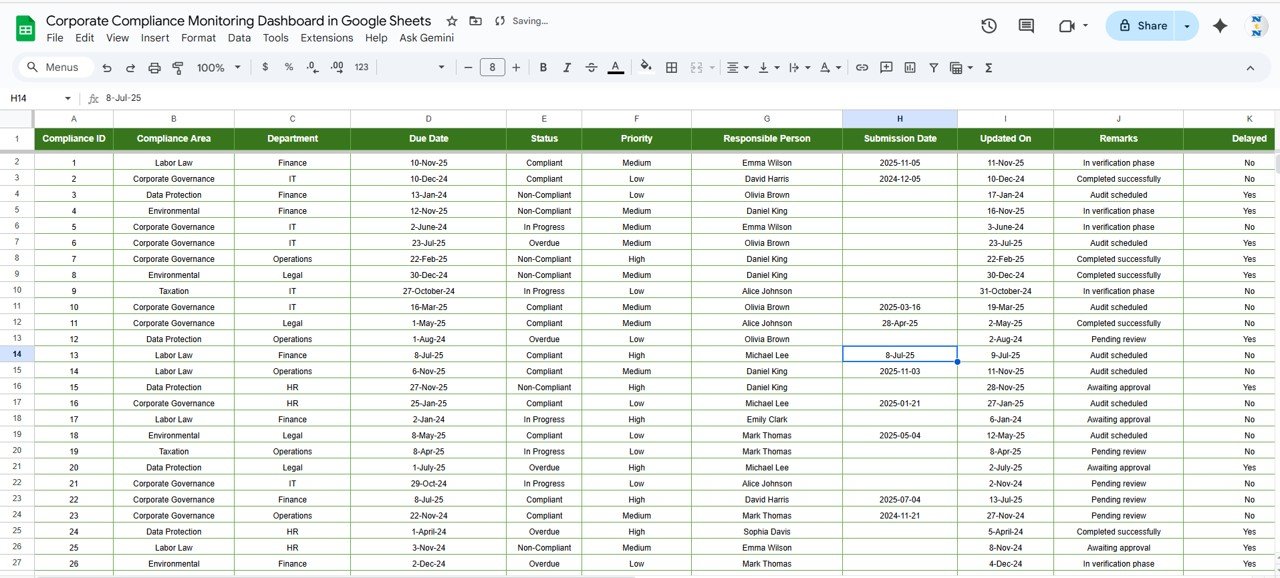This screenshot has height=578, width=1280.
Task: Open the fill color paint bucket
Action: coord(646,68)
